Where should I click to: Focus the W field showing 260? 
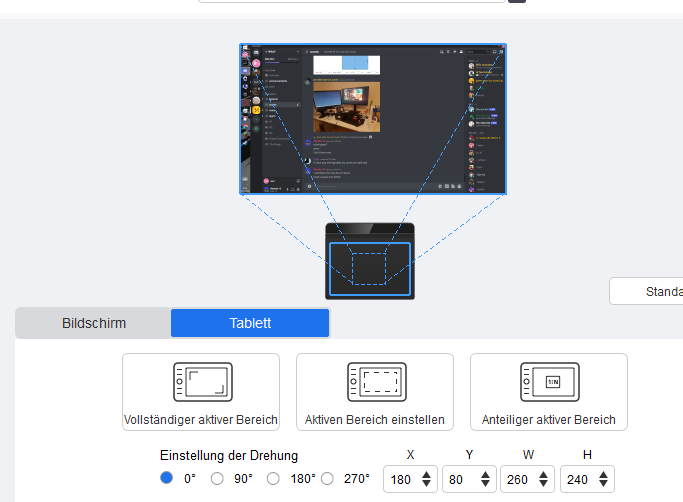pyautogui.click(x=519, y=479)
